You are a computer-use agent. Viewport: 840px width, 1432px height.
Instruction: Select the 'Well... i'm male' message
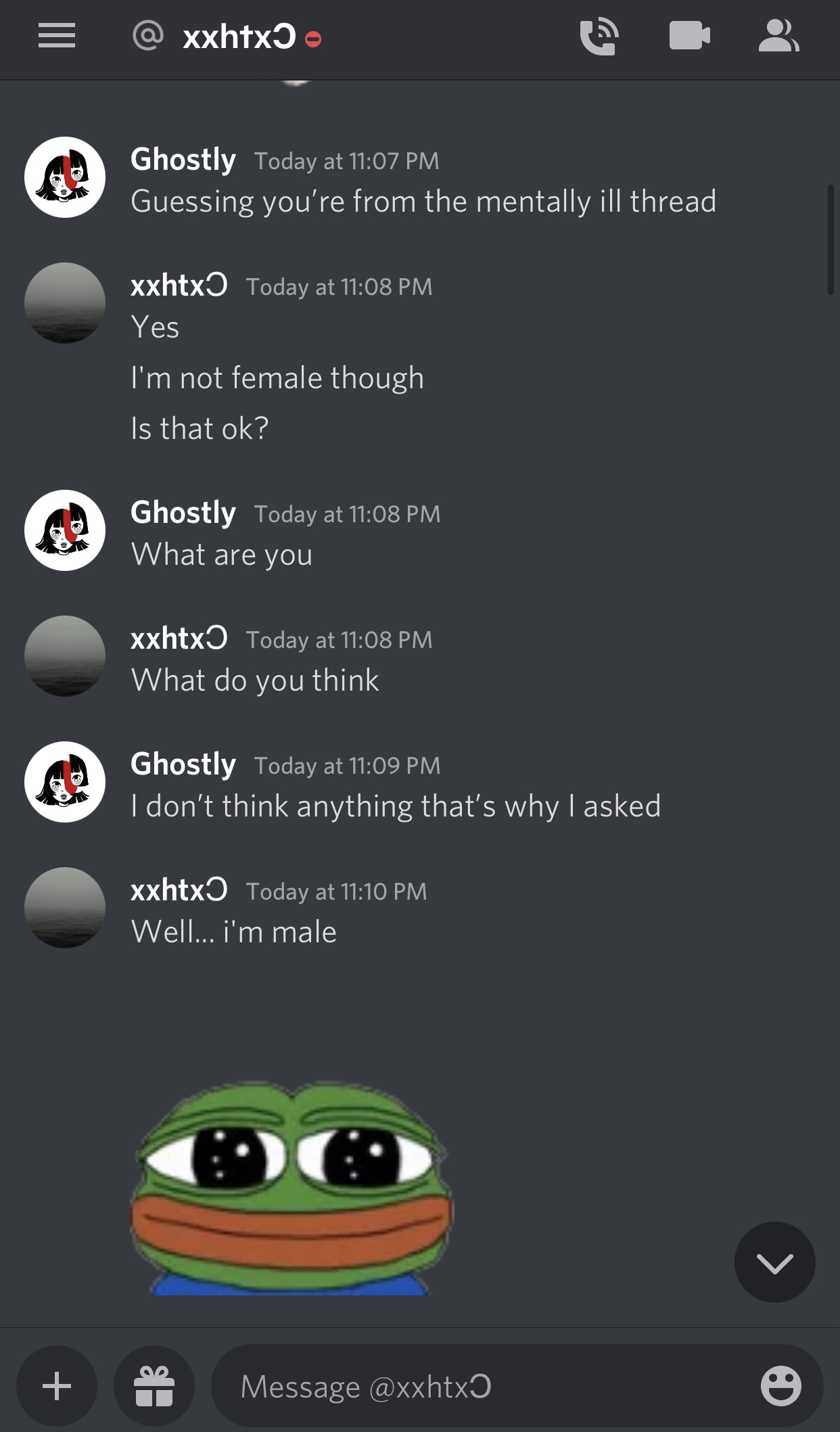point(234,932)
